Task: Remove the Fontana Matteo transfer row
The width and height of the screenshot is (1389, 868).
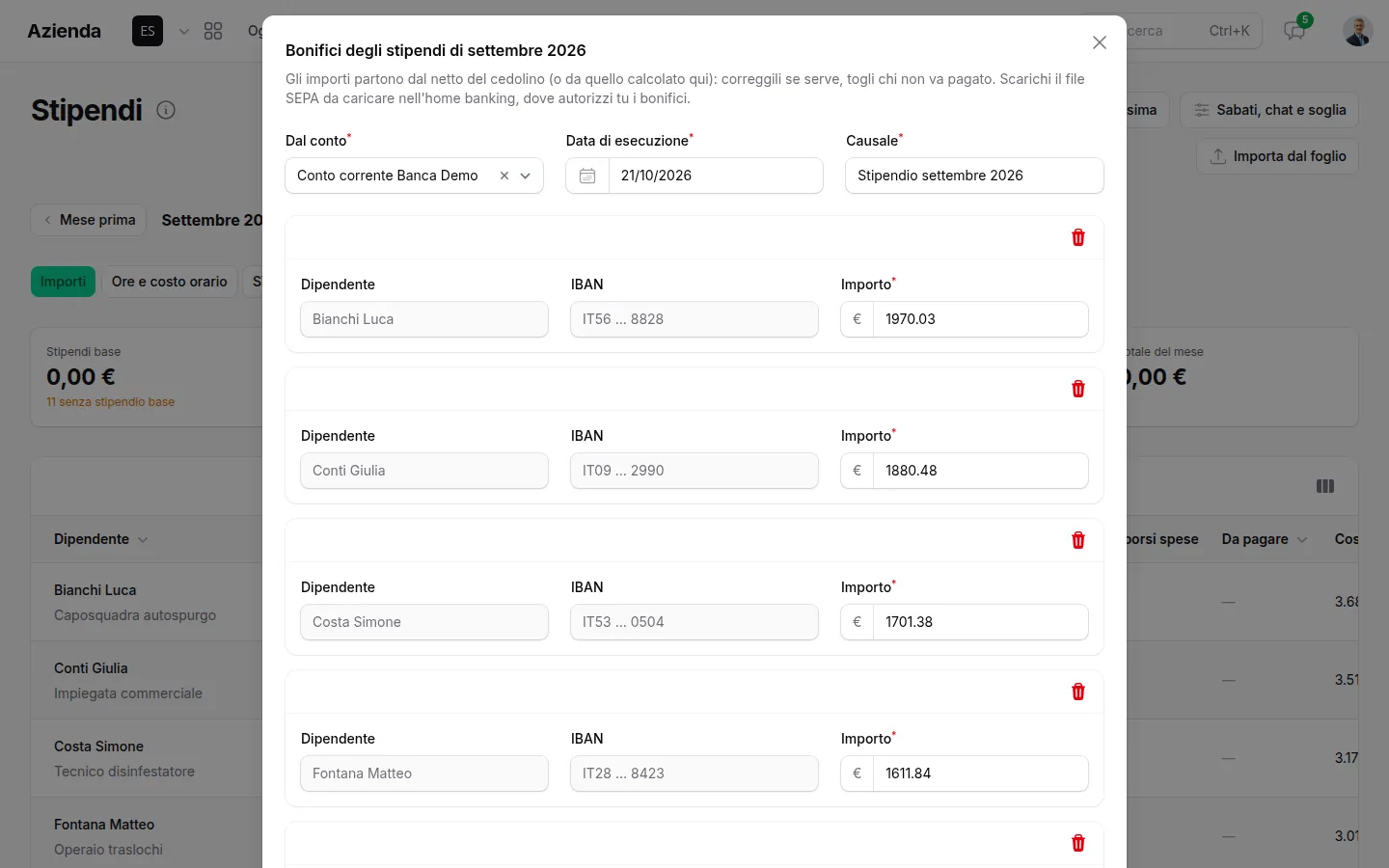Action: pyautogui.click(x=1078, y=692)
